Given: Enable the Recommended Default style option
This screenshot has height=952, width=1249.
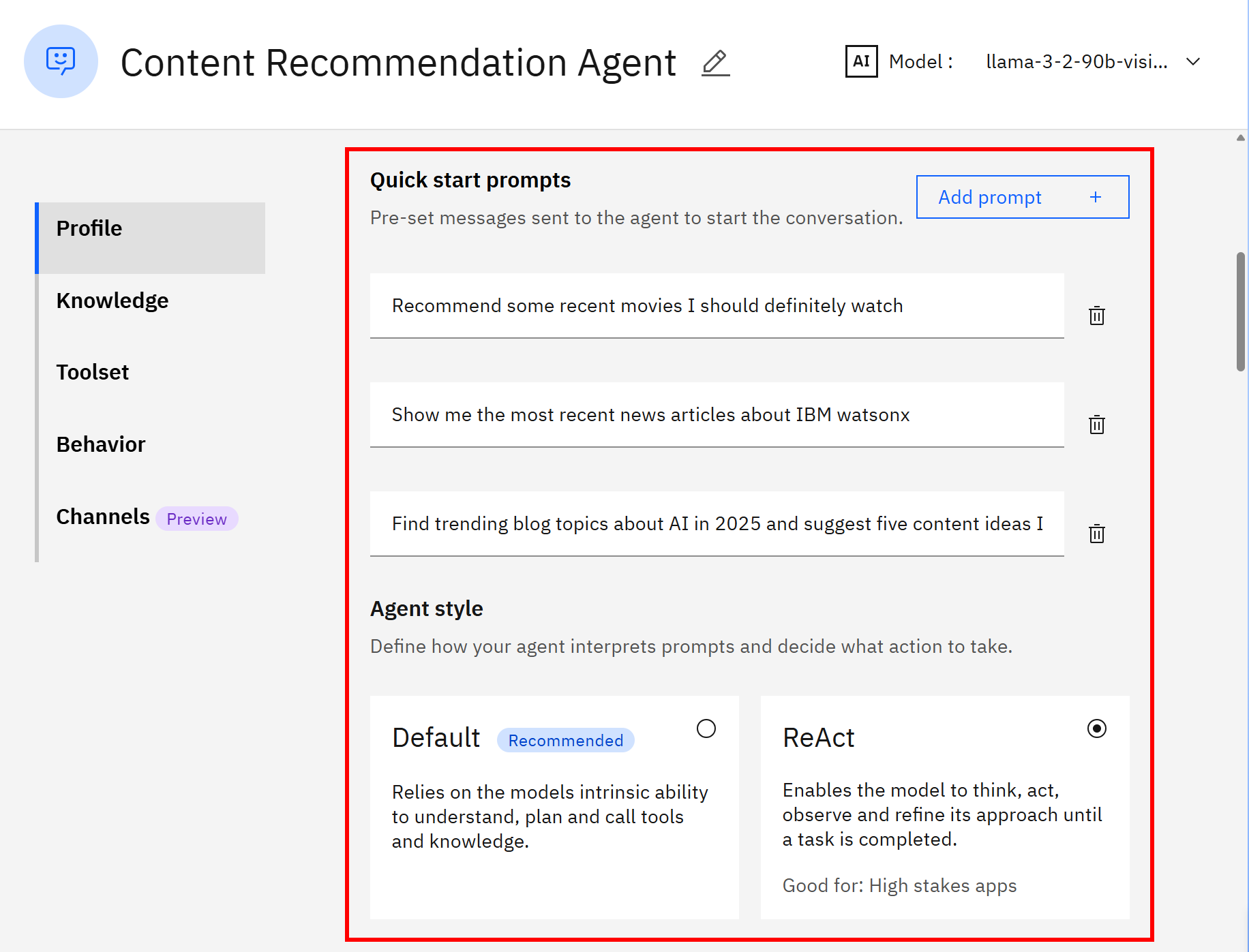Looking at the screenshot, I should pyautogui.click(x=706, y=728).
